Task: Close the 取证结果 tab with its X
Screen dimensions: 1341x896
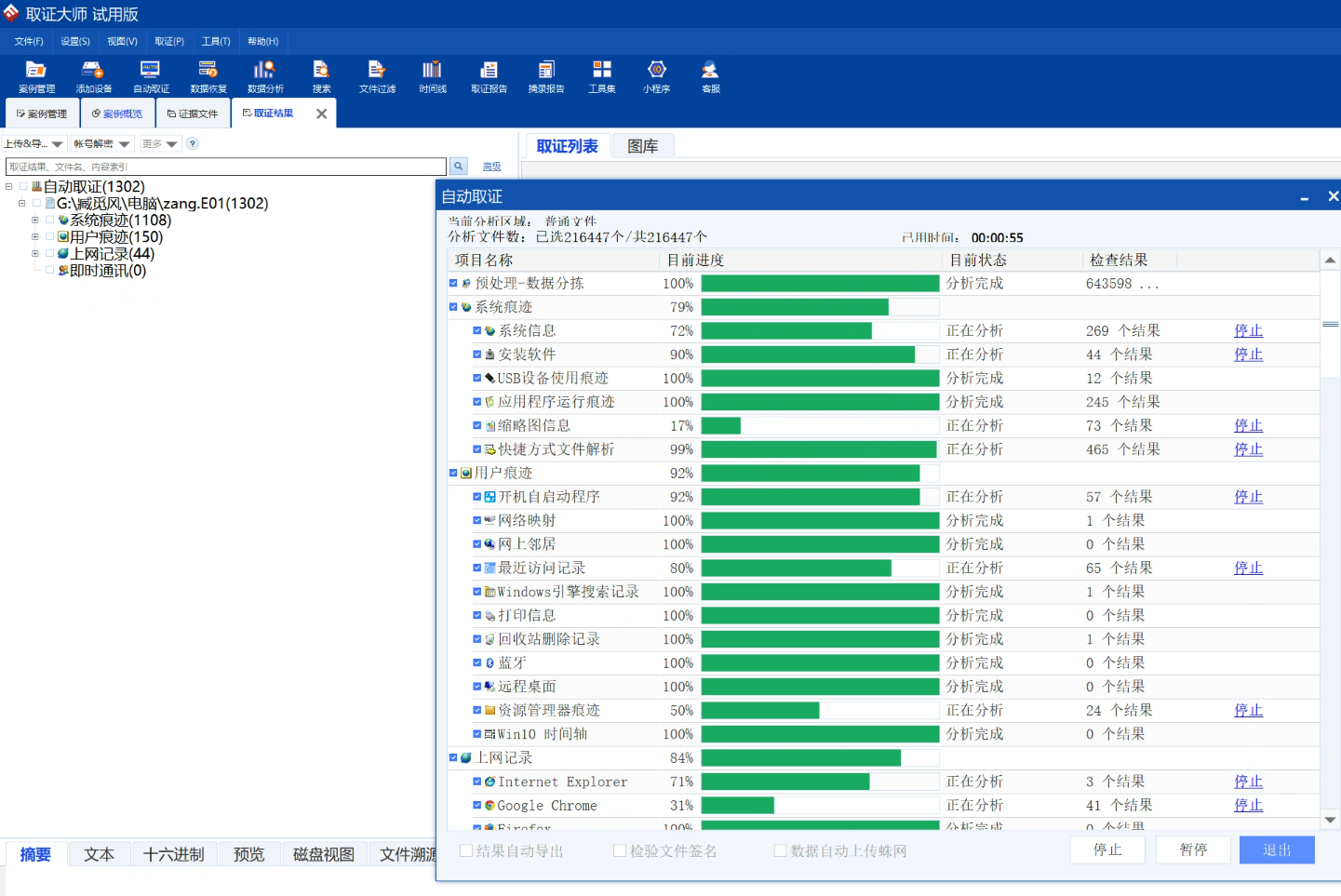Action: click(321, 114)
